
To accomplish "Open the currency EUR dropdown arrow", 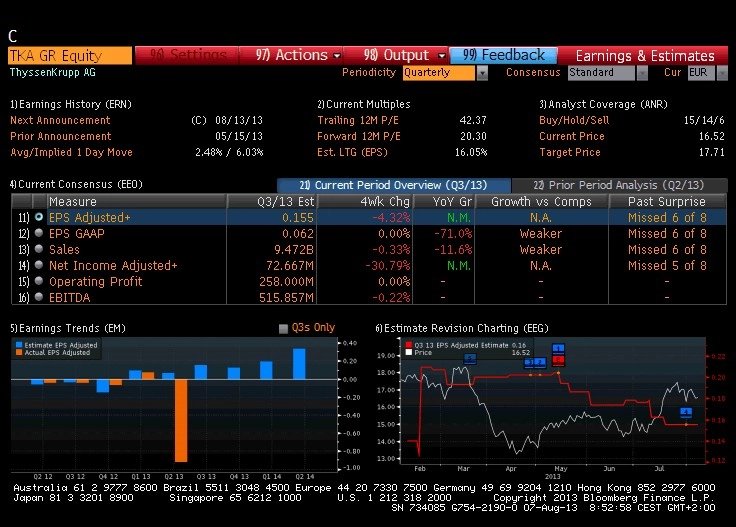I will click(722, 73).
